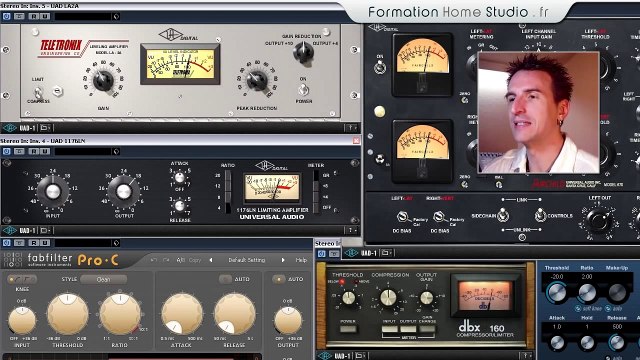The image size is (640, 360).
Task: Click the 1176LN Release knob
Action: (180, 206)
